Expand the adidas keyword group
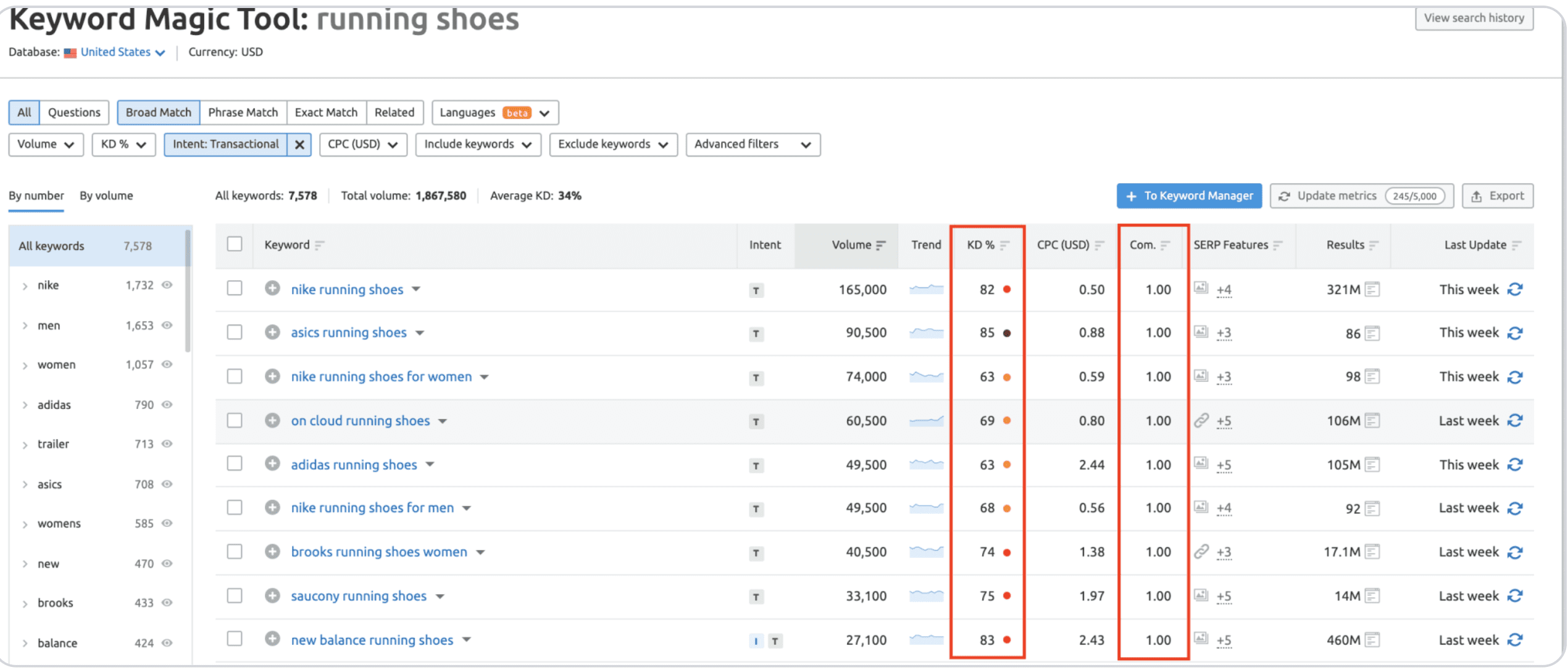The image size is (1568, 670). (25, 405)
